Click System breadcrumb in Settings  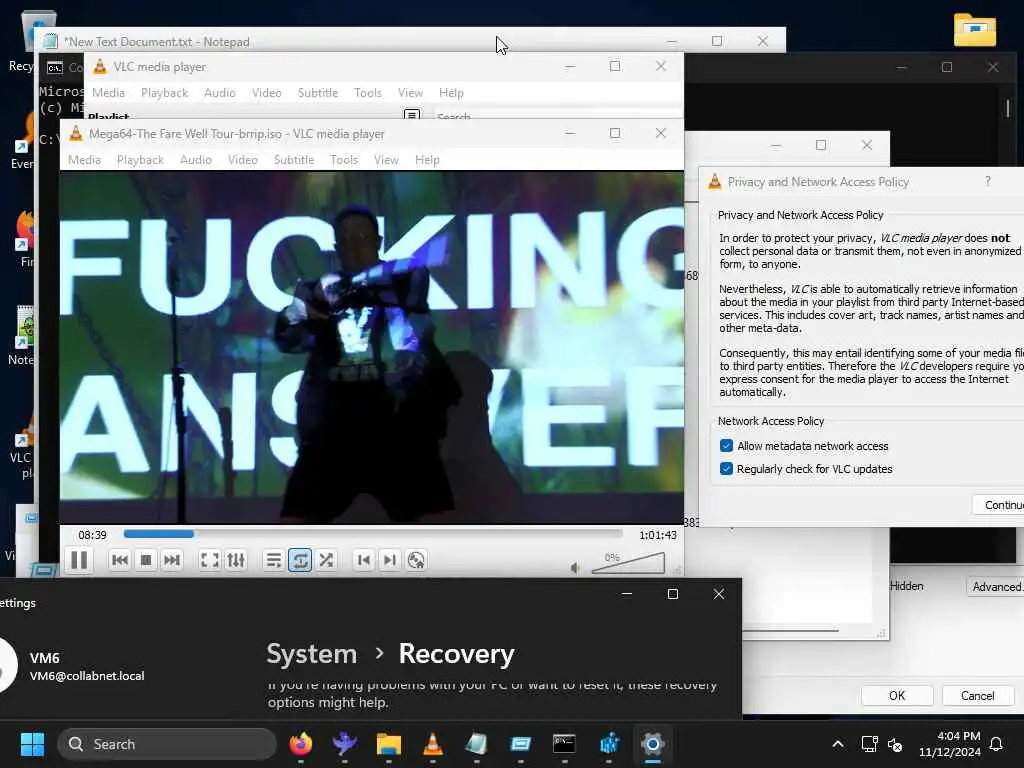click(x=312, y=654)
